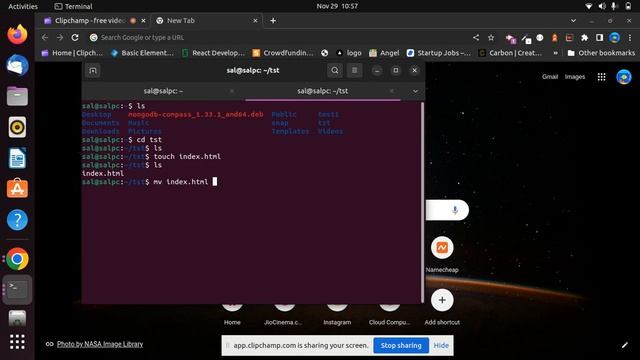Stop sharing the screen
The height and width of the screenshot is (360, 640).
tap(401, 345)
